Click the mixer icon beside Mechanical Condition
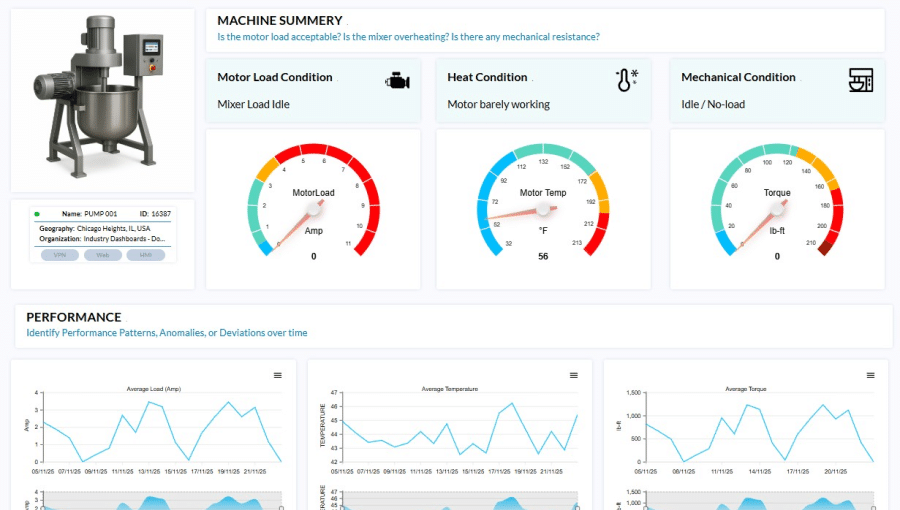Screen dimensions: 900x510 coord(860,81)
